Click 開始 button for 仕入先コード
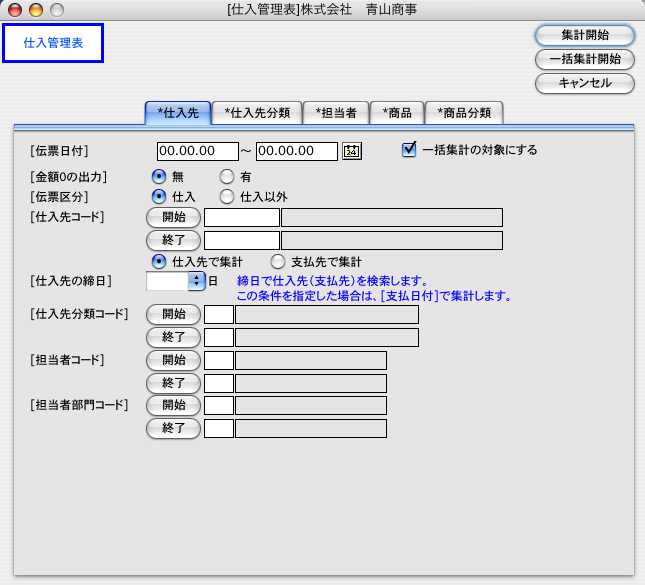Image resolution: width=645 pixels, height=585 pixels. click(174, 218)
